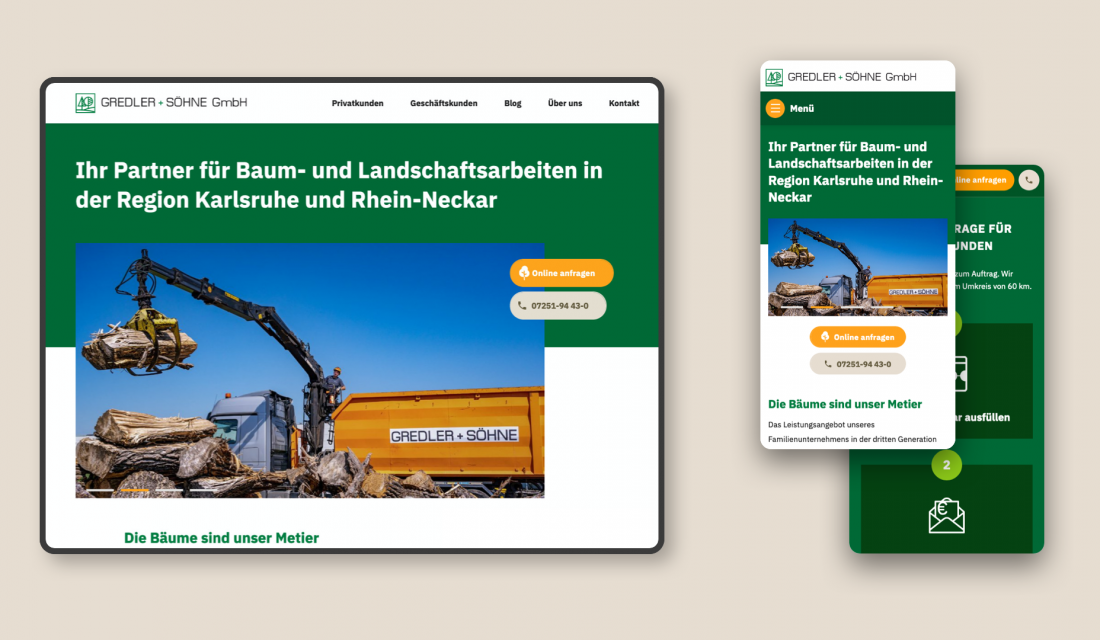Image resolution: width=1100 pixels, height=640 pixels.
Task: Click the text "Umkreis von 60 km."
Action: tap(996, 286)
